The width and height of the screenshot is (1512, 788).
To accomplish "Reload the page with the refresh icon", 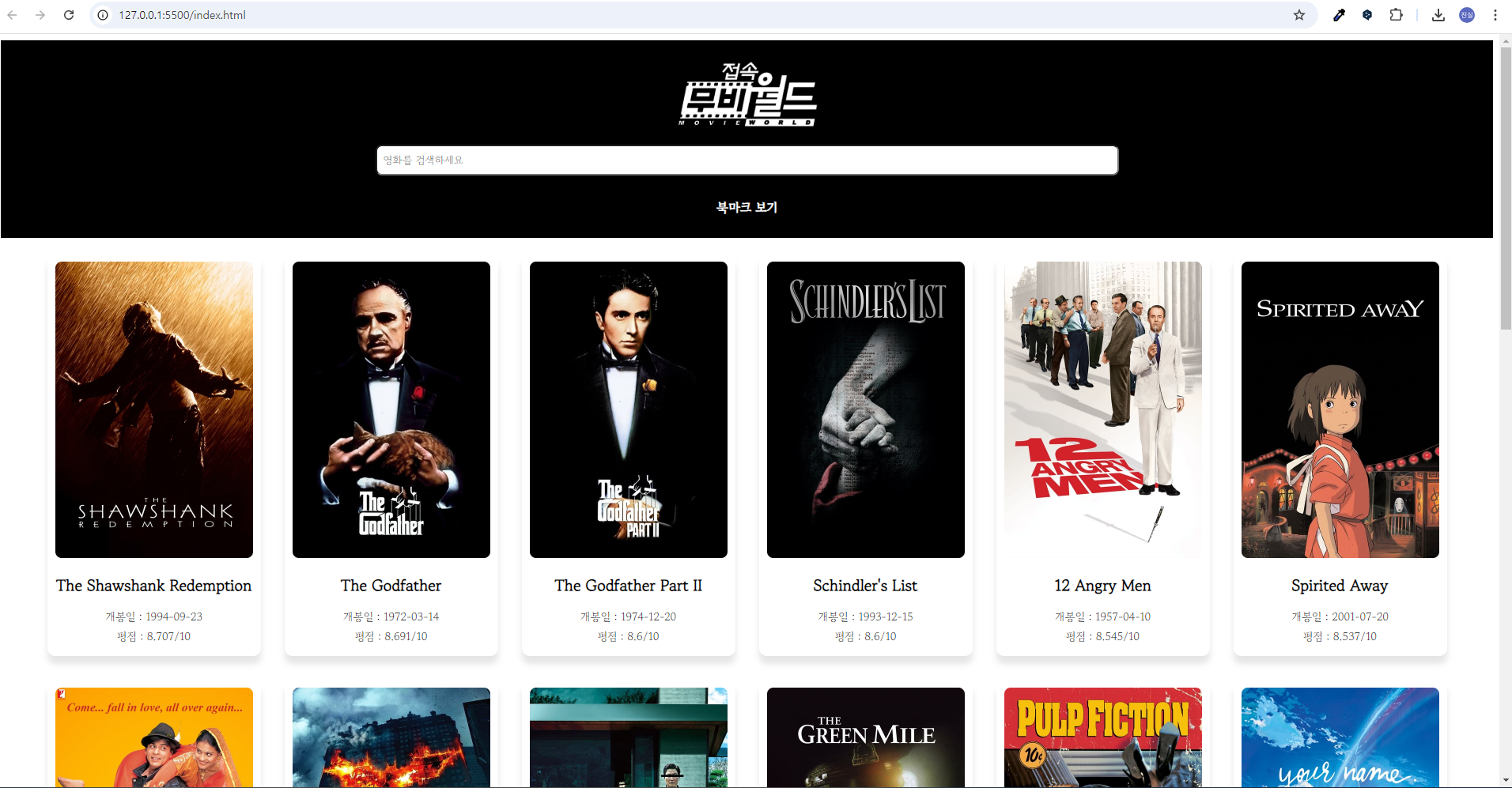I will [x=69, y=15].
